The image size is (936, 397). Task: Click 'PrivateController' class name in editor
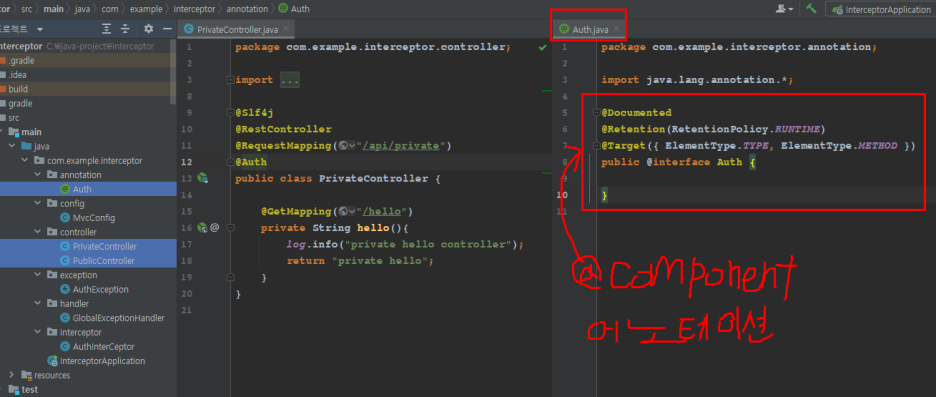click(373, 179)
